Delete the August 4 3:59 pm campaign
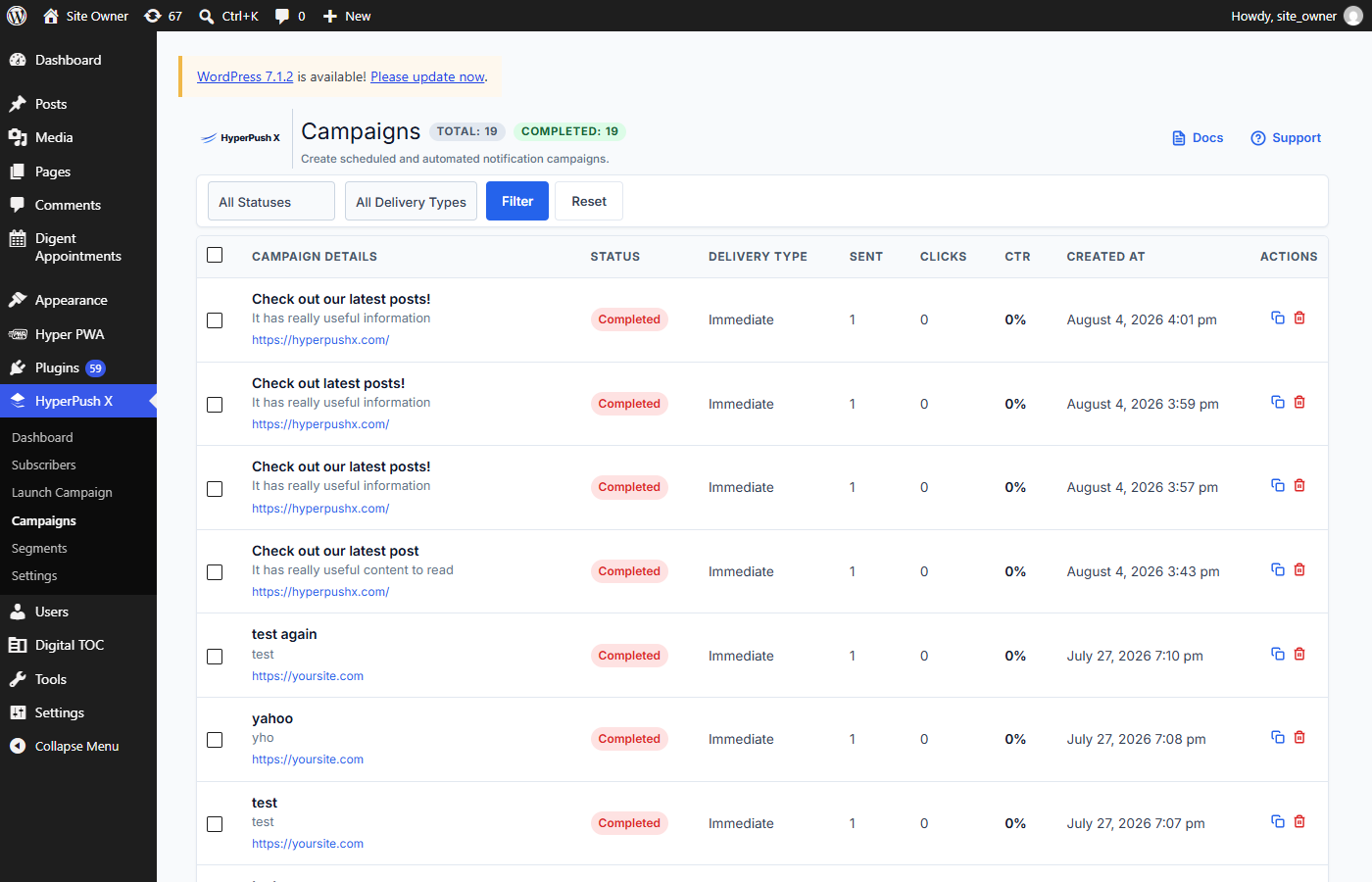The image size is (1372, 882). pos(1299,402)
